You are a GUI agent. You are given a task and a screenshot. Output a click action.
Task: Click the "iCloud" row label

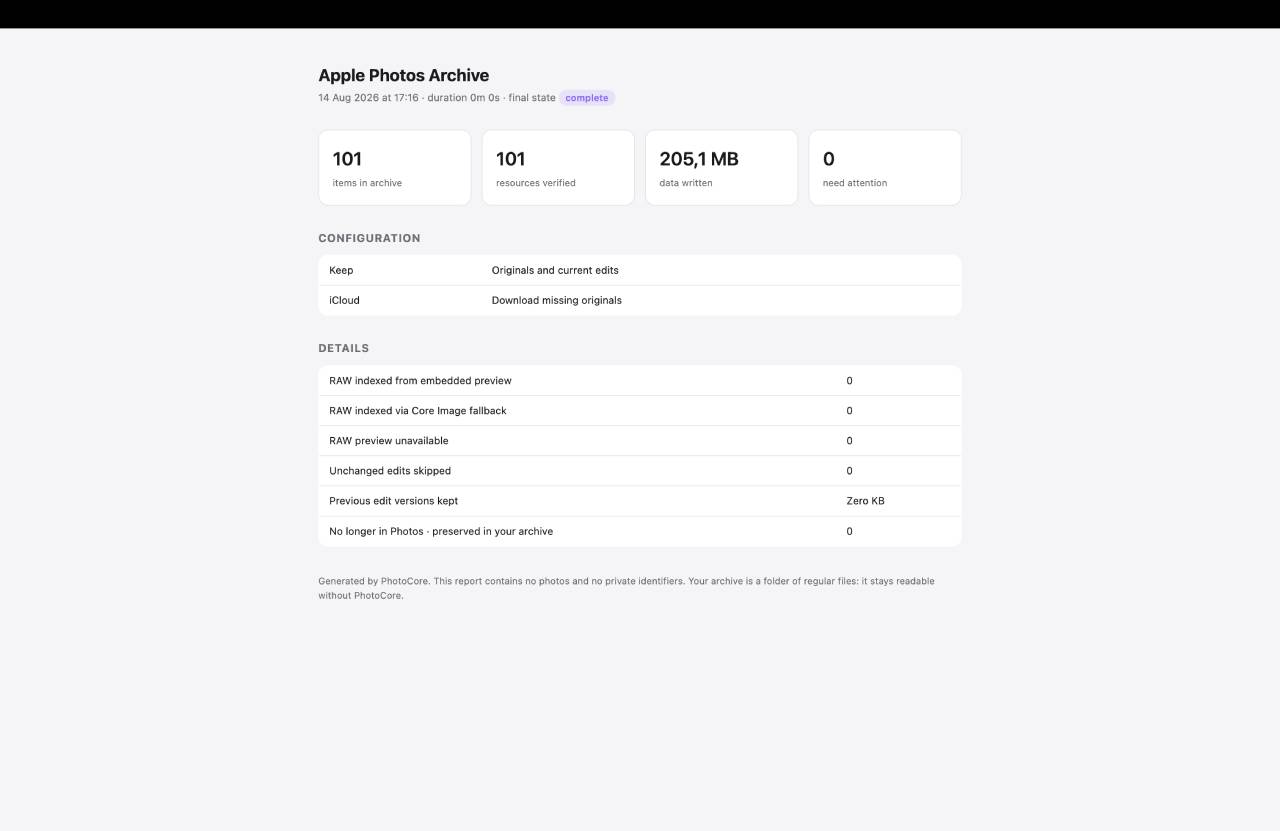point(344,300)
